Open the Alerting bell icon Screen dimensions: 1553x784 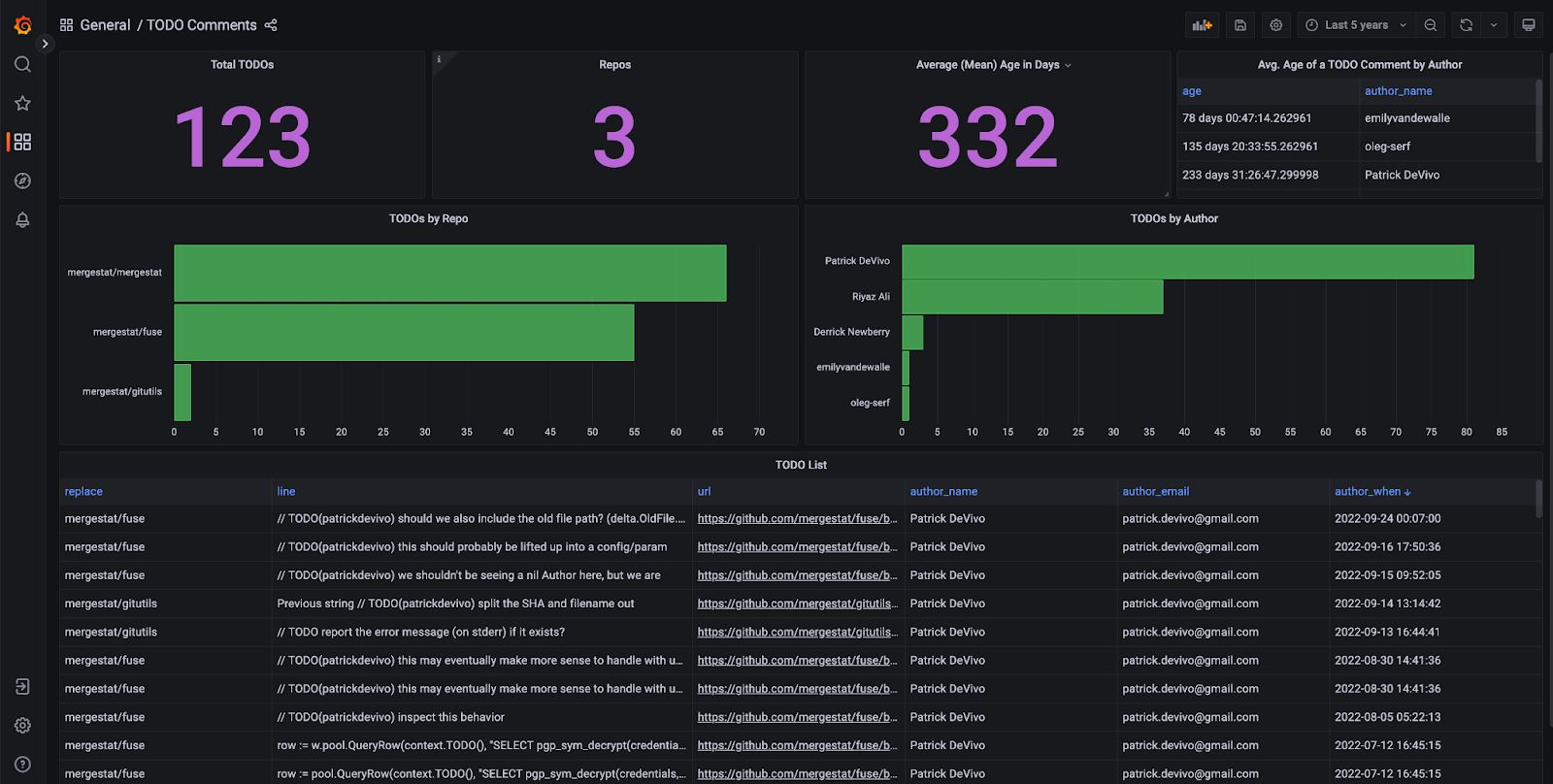tap(22, 220)
